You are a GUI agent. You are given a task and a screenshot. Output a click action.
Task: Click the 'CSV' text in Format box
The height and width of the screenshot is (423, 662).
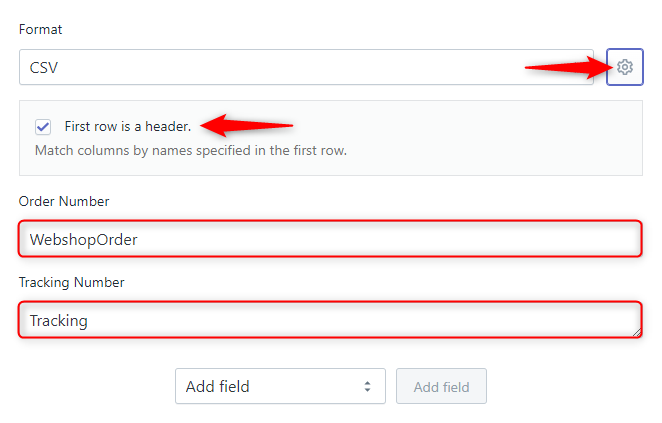point(44,68)
